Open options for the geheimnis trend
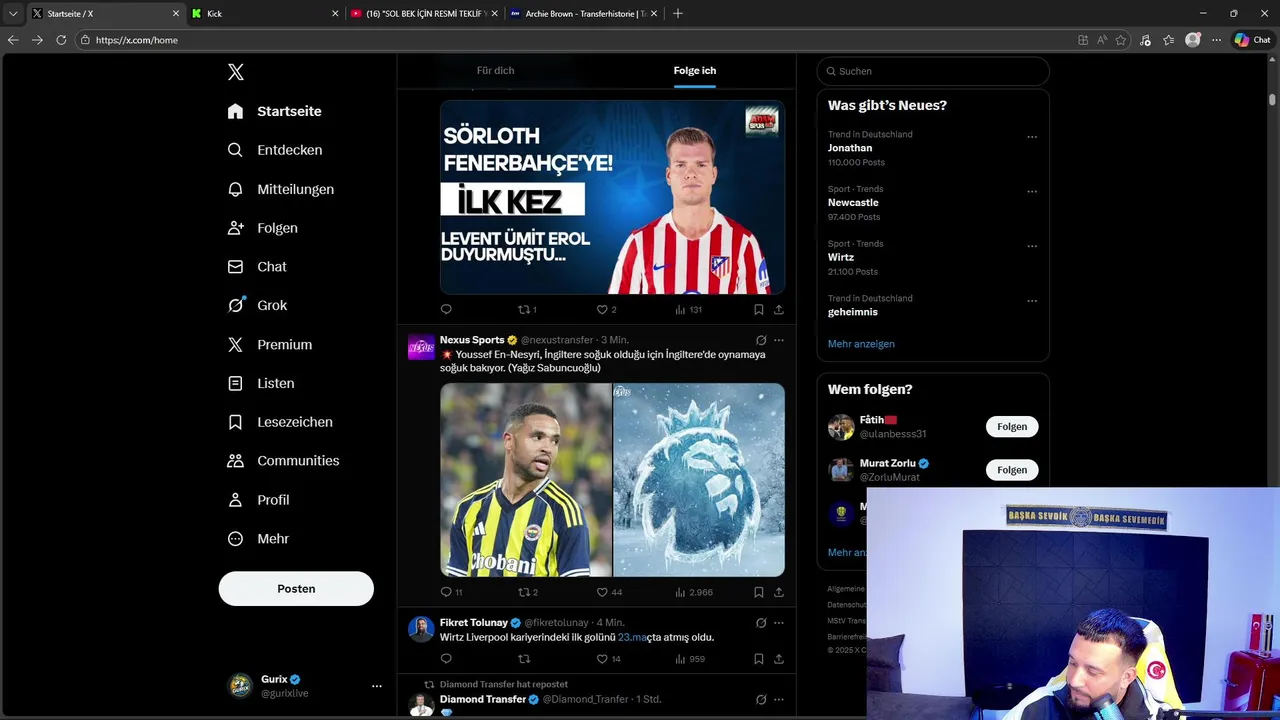 [1032, 301]
